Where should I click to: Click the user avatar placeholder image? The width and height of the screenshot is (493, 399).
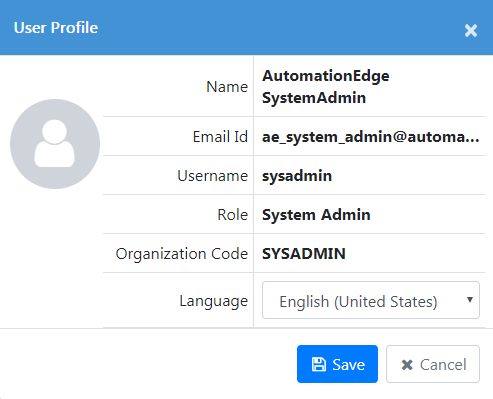(55, 144)
